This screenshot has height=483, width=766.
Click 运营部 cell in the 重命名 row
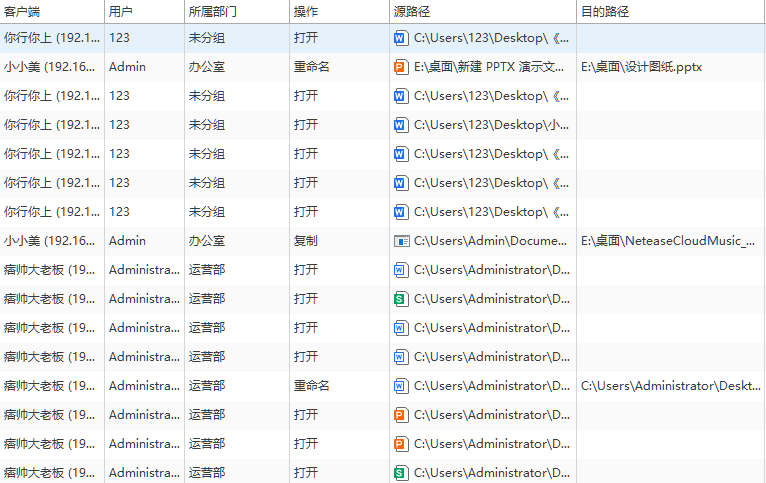tap(207, 386)
